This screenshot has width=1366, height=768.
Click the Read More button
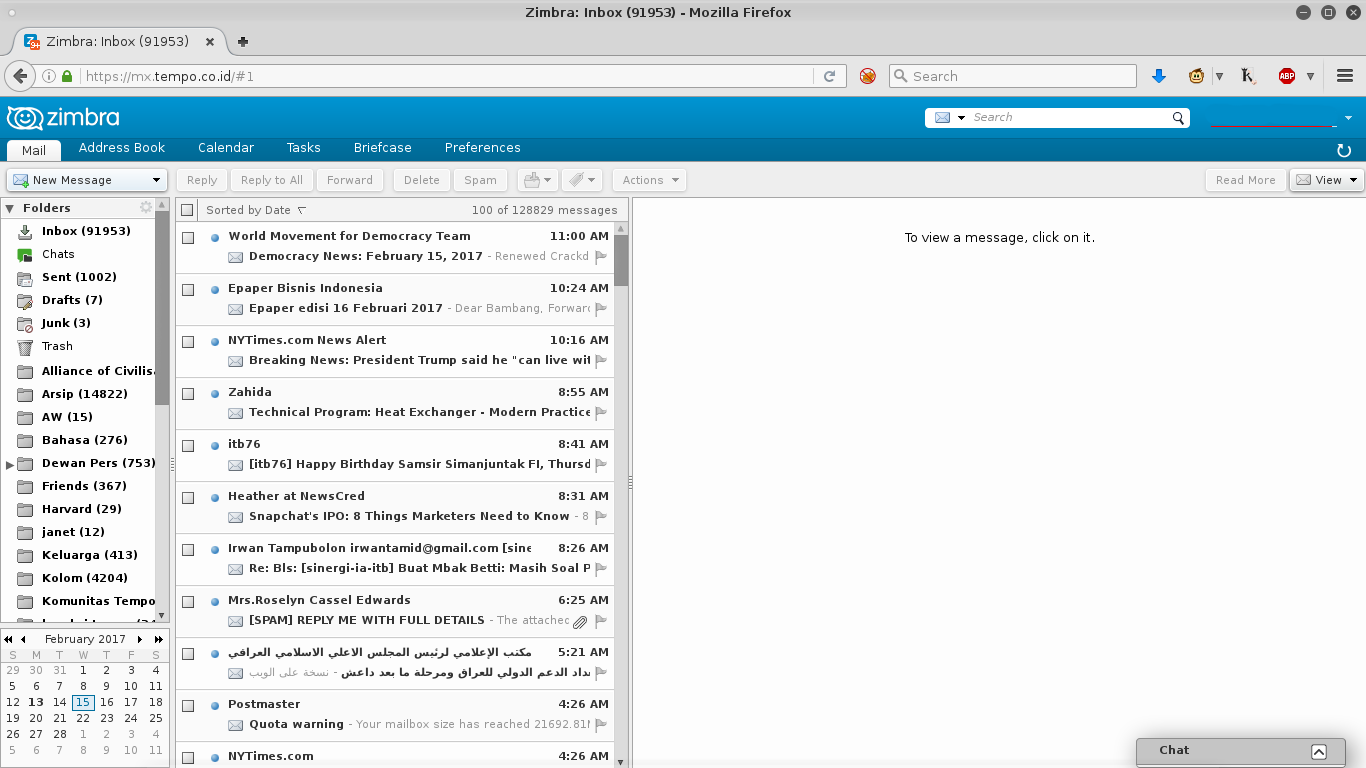coord(1246,180)
